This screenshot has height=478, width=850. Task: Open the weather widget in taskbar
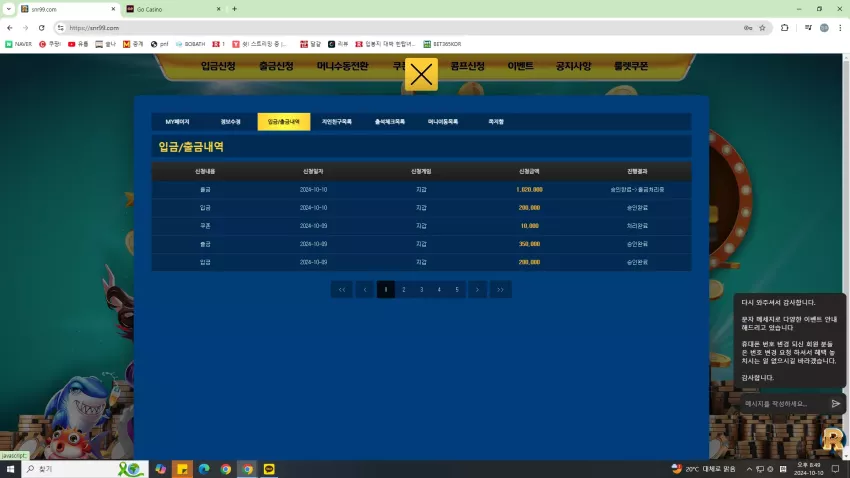(703, 469)
